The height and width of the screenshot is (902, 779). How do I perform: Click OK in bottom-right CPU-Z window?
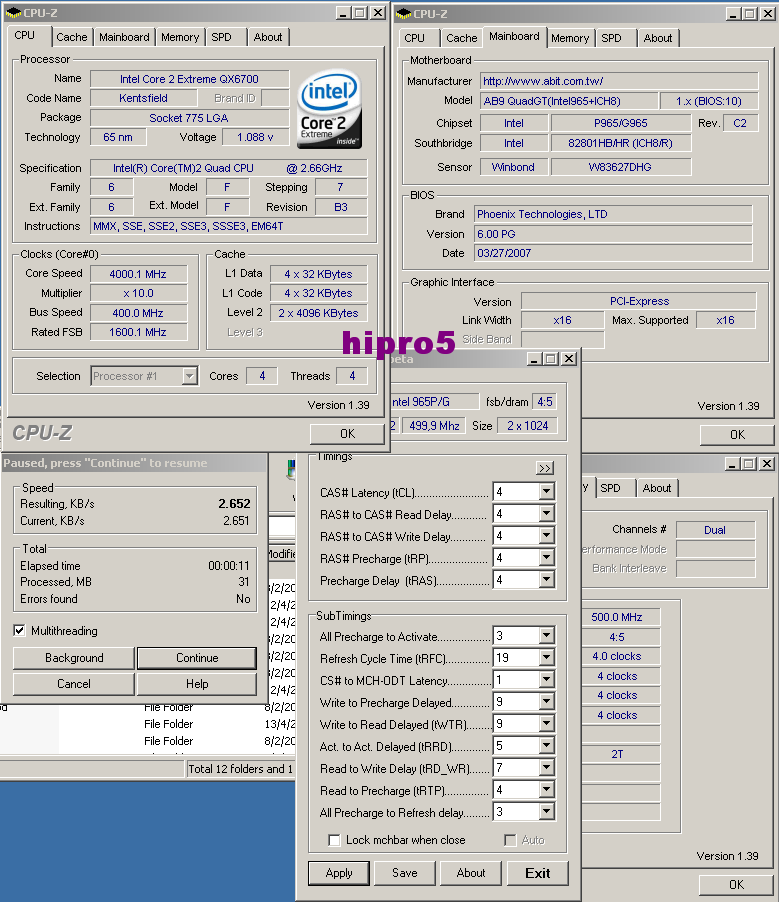coord(736,885)
